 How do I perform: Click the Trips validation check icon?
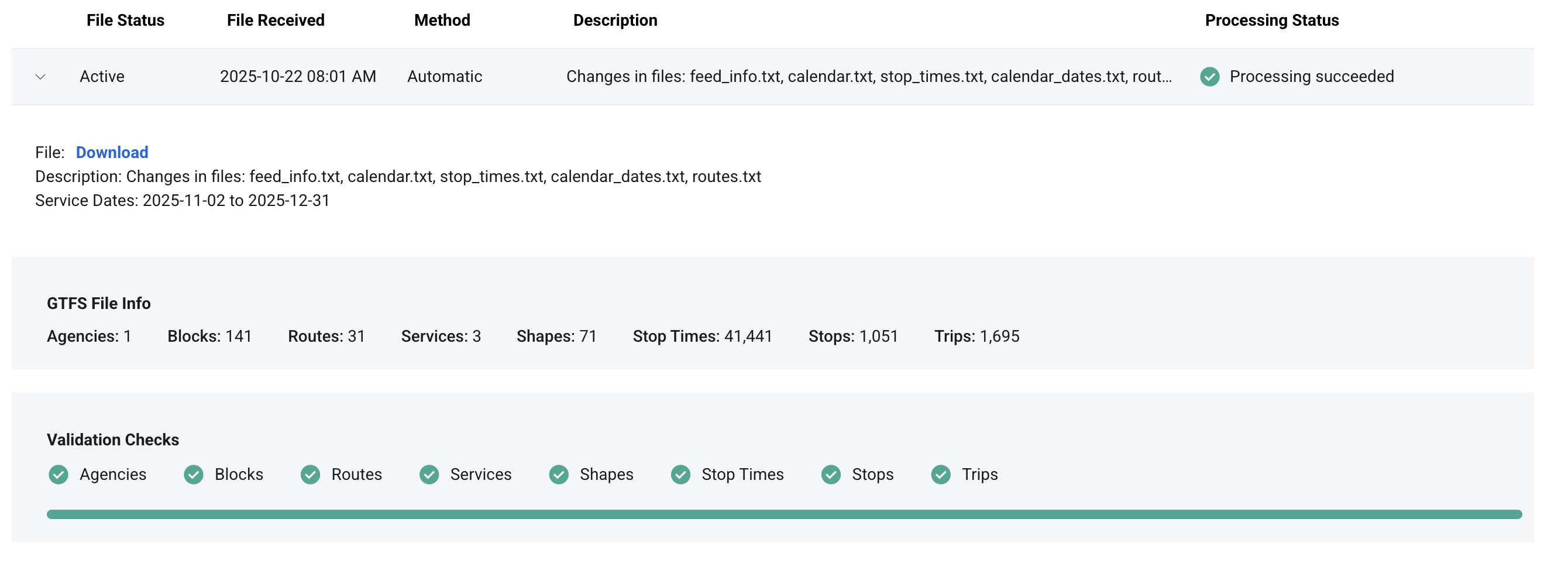click(x=940, y=474)
